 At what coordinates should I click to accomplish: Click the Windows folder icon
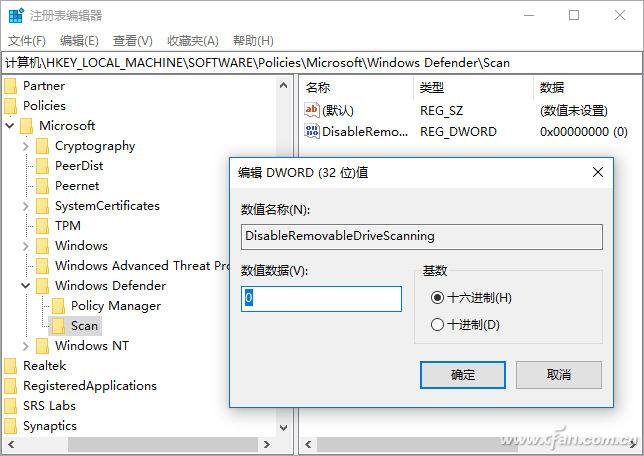[x=42, y=246]
